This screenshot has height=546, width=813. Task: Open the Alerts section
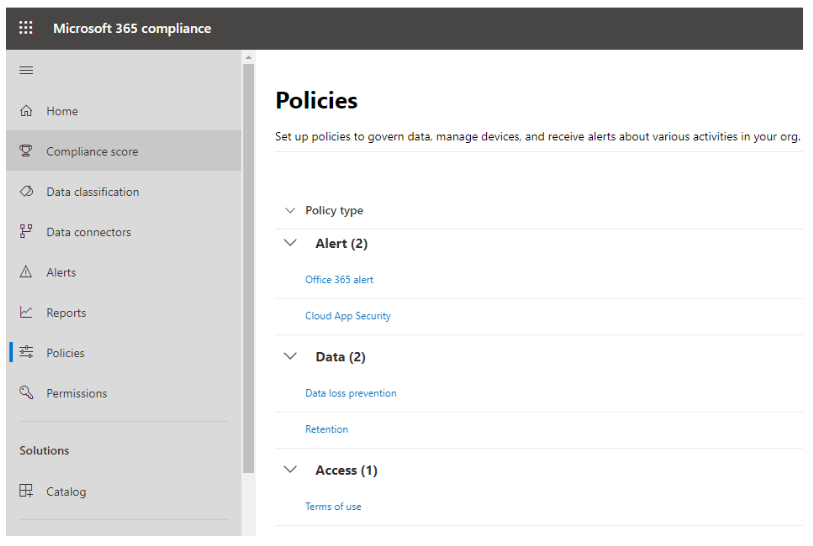[124, 272]
